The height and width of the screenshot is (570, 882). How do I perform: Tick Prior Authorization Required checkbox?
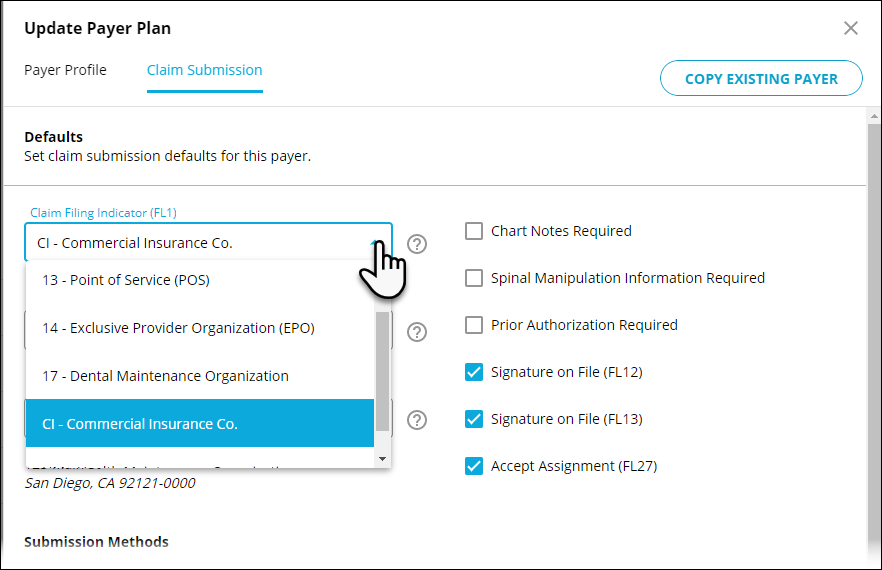(474, 325)
